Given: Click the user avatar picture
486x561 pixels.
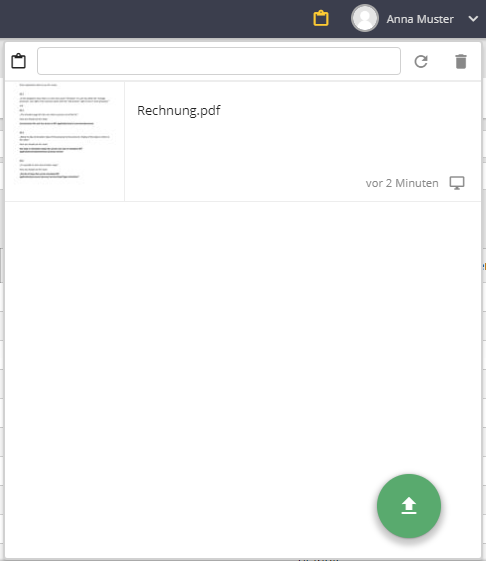Looking at the screenshot, I should (365, 18).
